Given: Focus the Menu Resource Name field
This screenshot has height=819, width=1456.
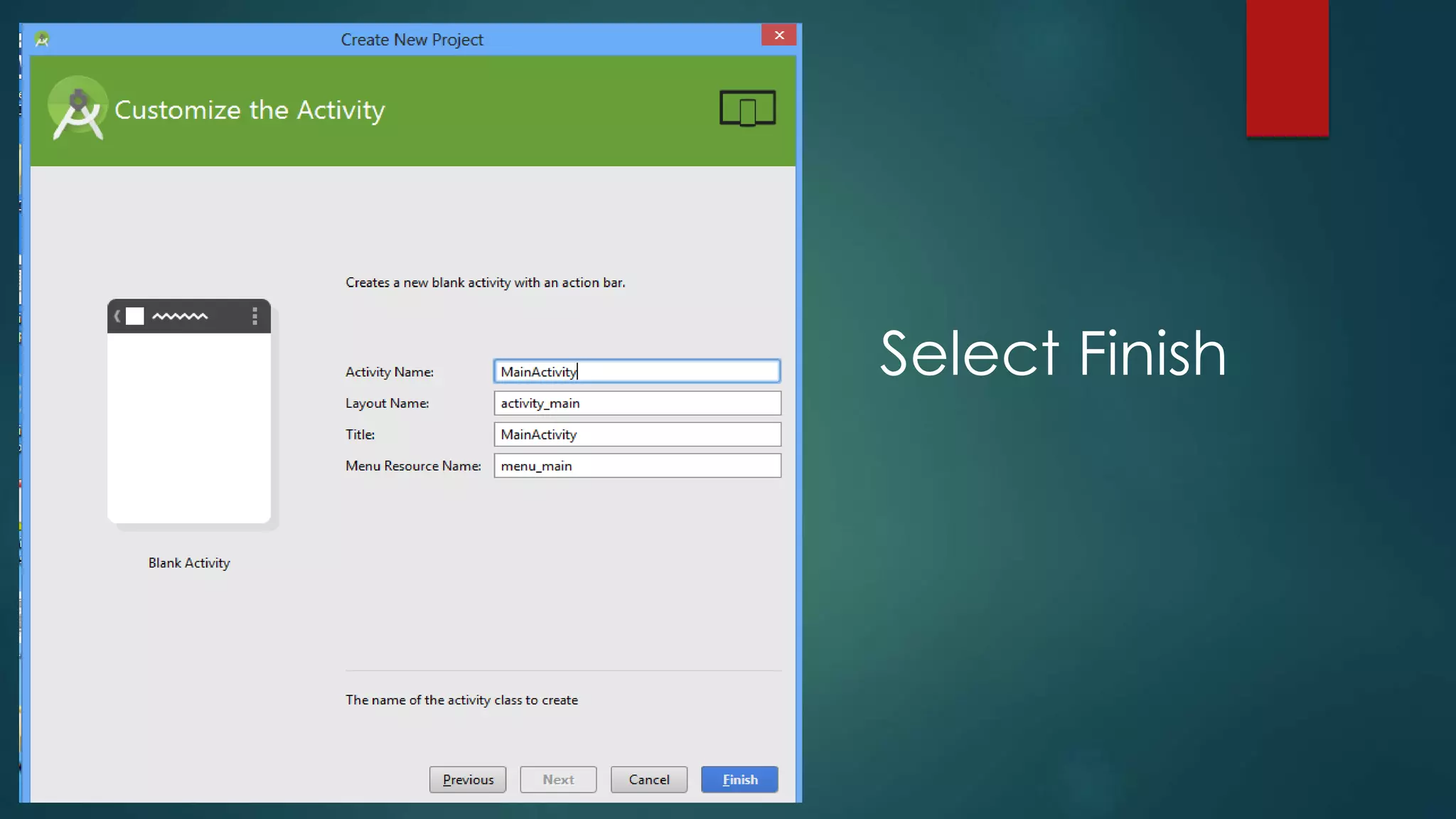Looking at the screenshot, I should 637,466.
